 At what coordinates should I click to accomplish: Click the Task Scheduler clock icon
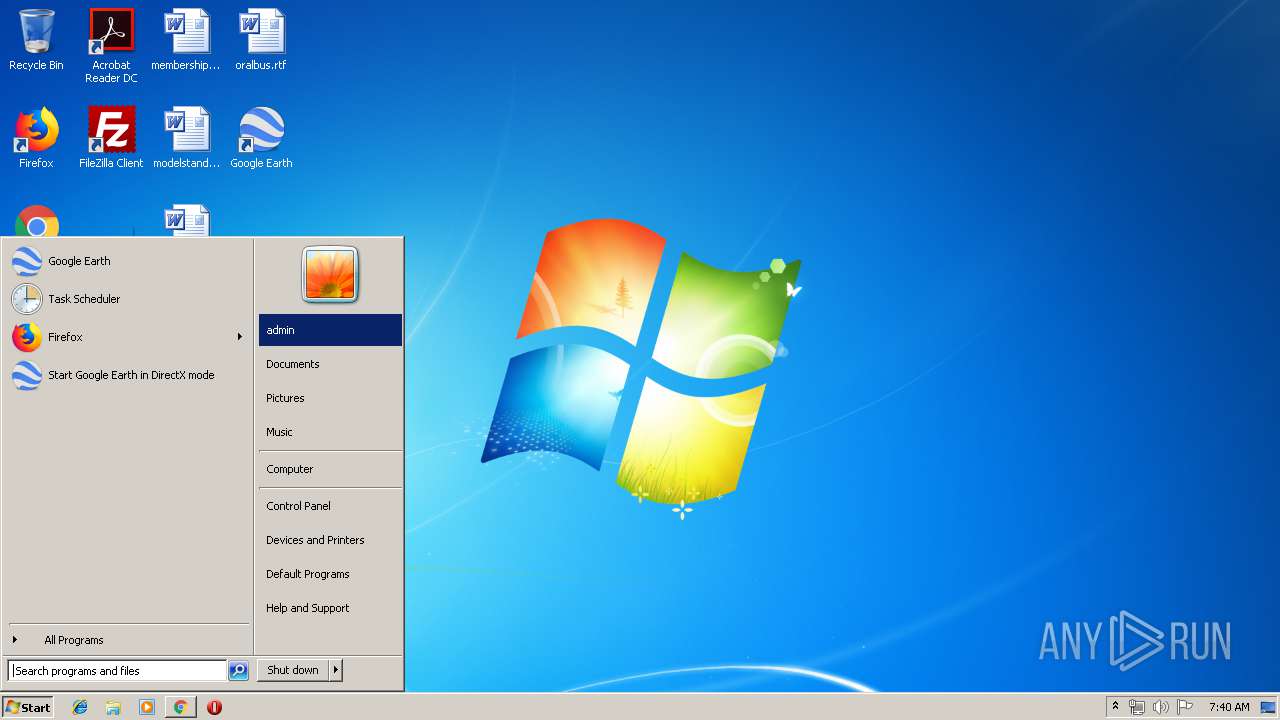27,299
